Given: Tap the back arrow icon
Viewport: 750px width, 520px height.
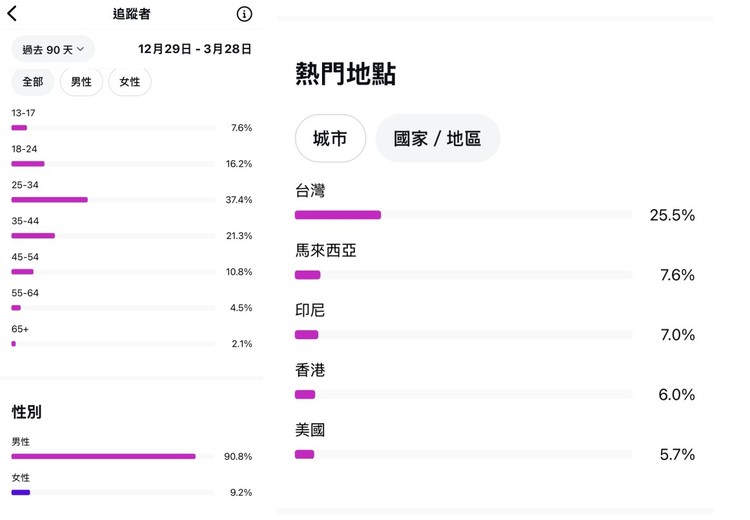Looking at the screenshot, I should 12,14.
